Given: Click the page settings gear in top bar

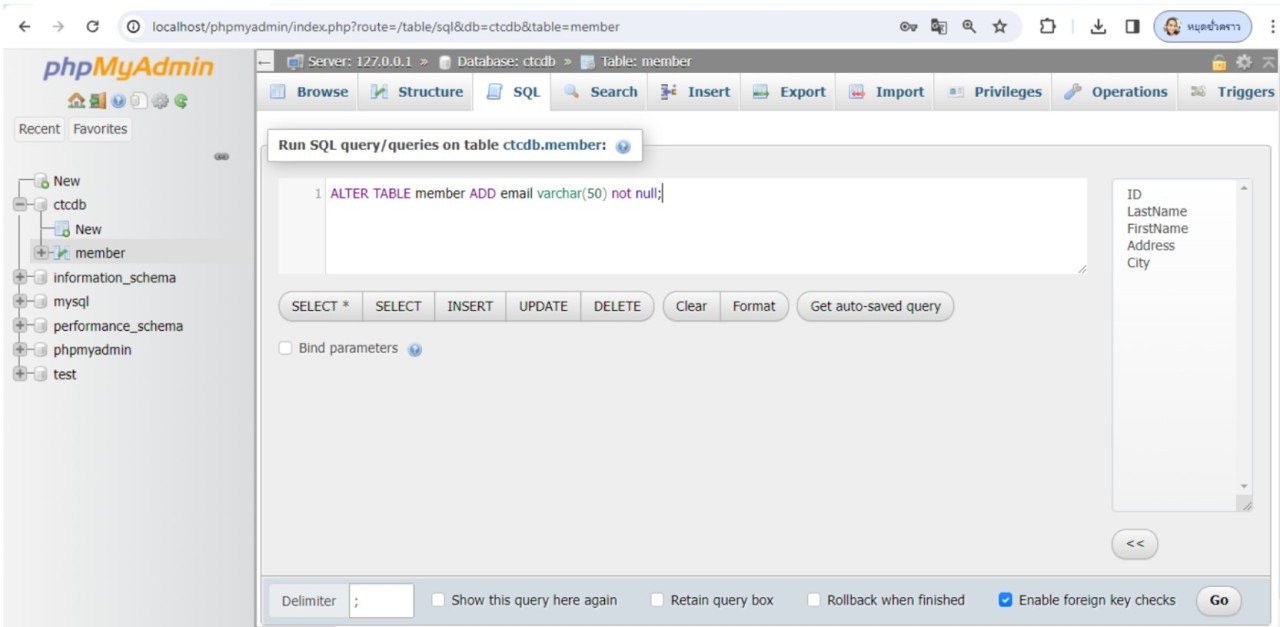Looking at the screenshot, I should click(1245, 62).
